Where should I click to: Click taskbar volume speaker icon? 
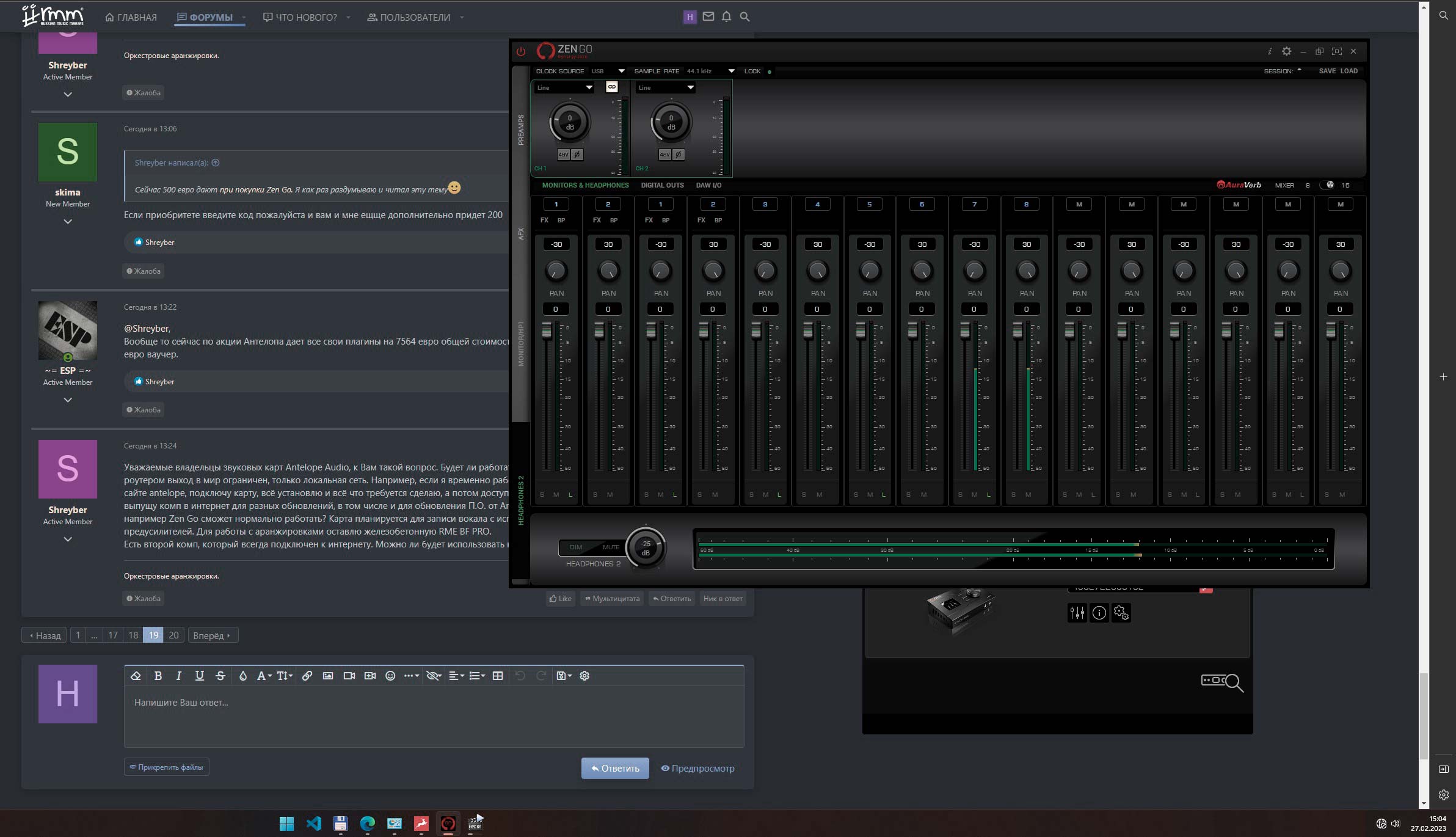point(1395,824)
